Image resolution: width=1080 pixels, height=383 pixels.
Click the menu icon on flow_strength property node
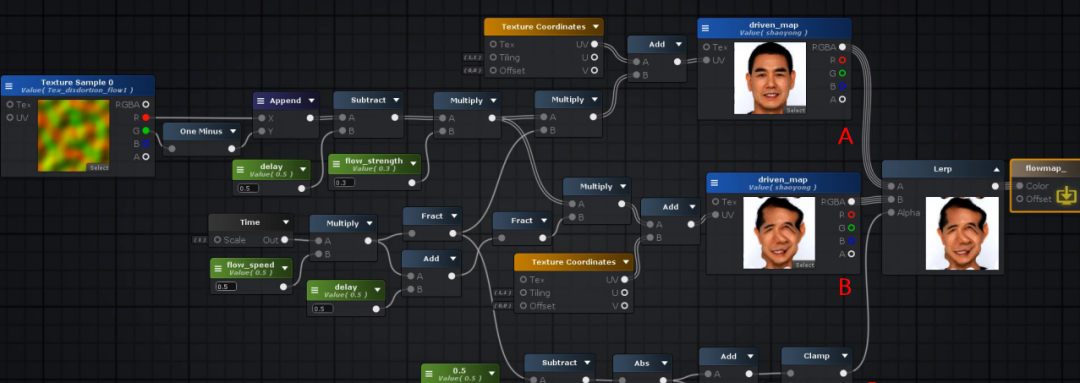pyautogui.click(x=337, y=165)
